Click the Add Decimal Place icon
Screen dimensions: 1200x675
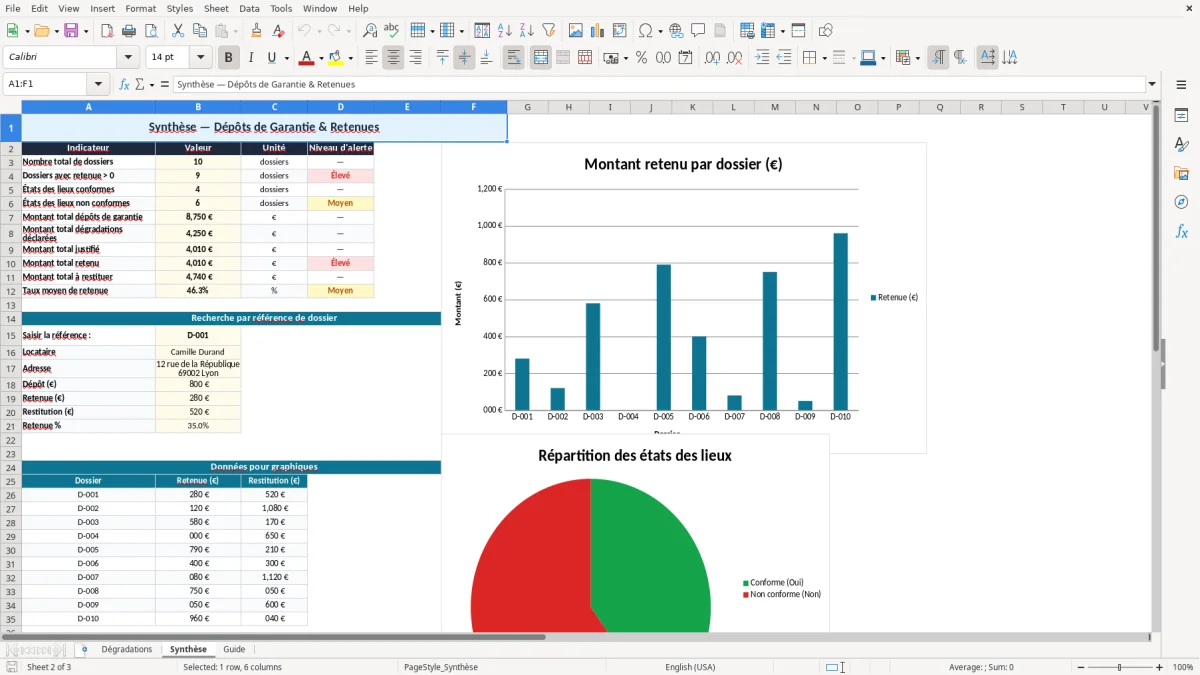tap(712, 58)
